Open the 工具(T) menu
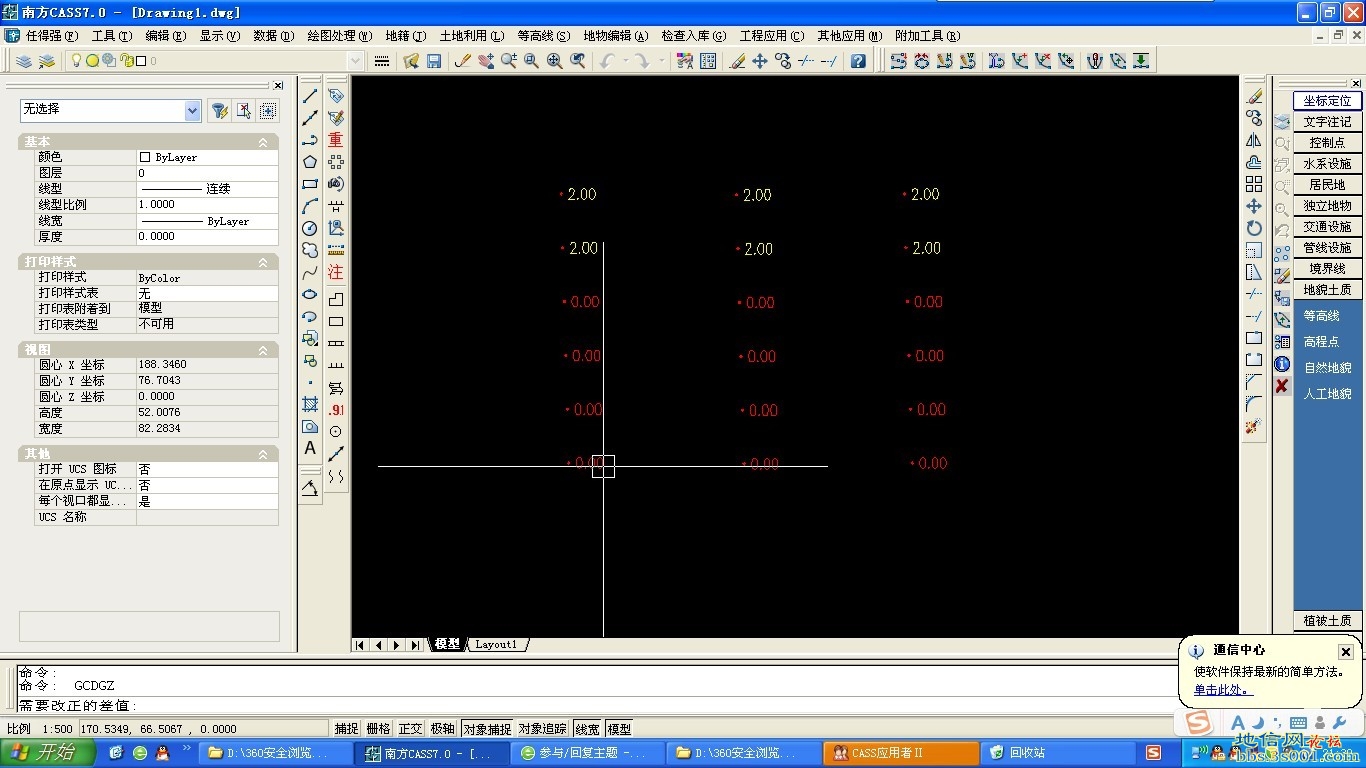This screenshot has width=1366, height=768. (112, 35)
